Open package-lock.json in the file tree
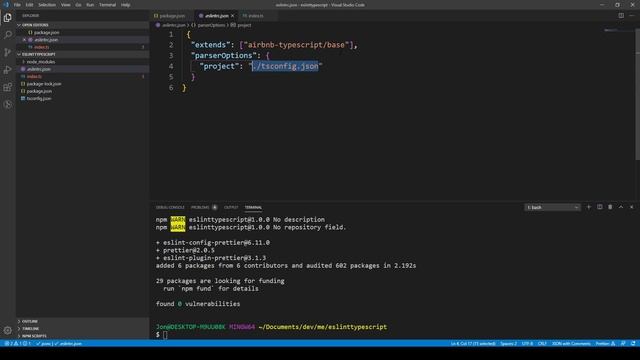 click(x=44, y=84)
